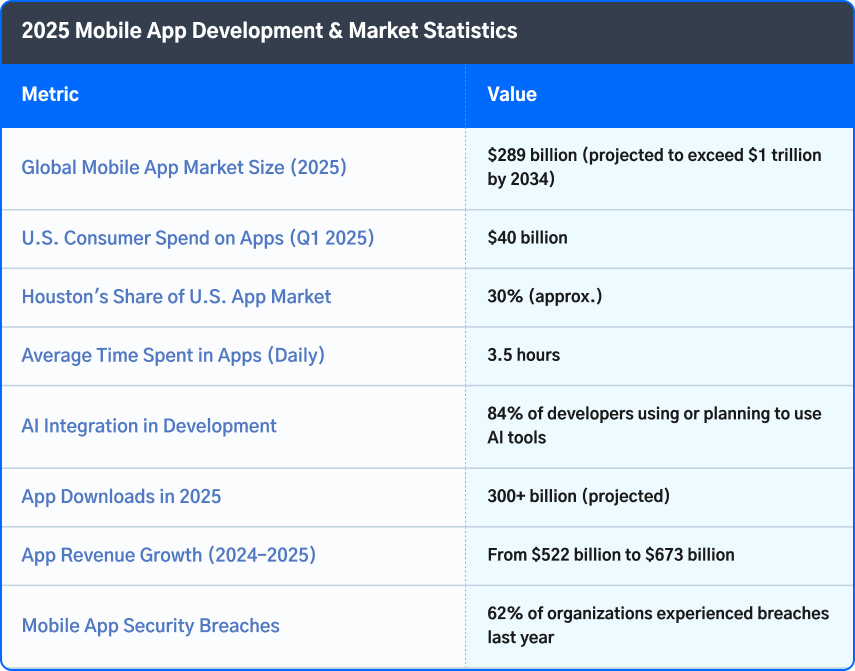Select the 'AI Integration in Development' metric
Image resolution: width=855 pixels, height=671 pixels.
[x=149, y=426]
